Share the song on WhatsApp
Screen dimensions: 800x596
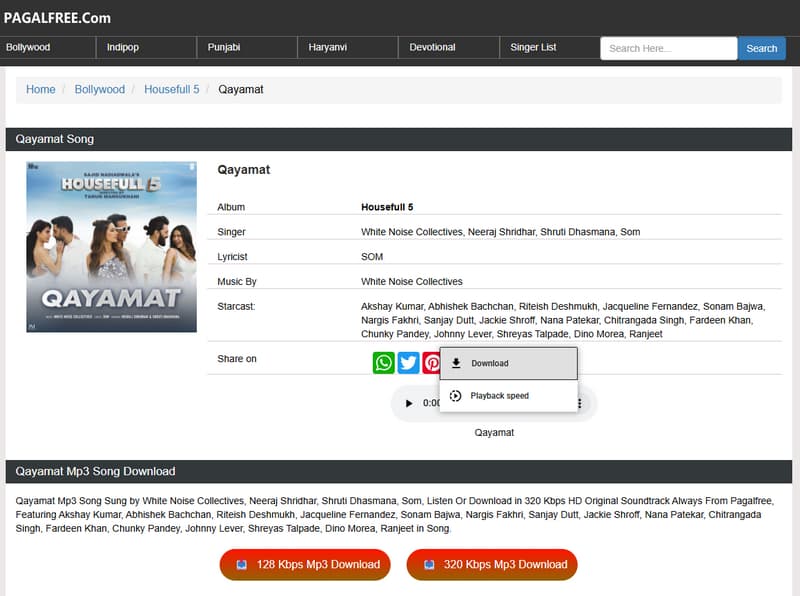(x=384, y=363)
